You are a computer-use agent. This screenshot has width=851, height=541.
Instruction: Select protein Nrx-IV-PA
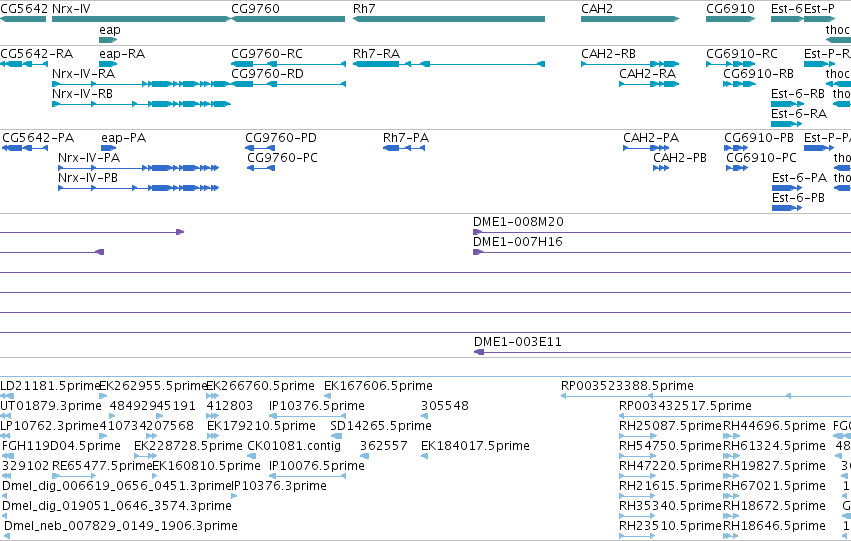89,158
